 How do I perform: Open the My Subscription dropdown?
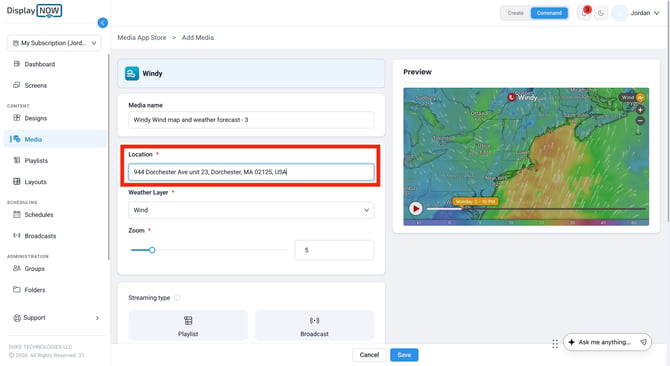click(54, 43)
